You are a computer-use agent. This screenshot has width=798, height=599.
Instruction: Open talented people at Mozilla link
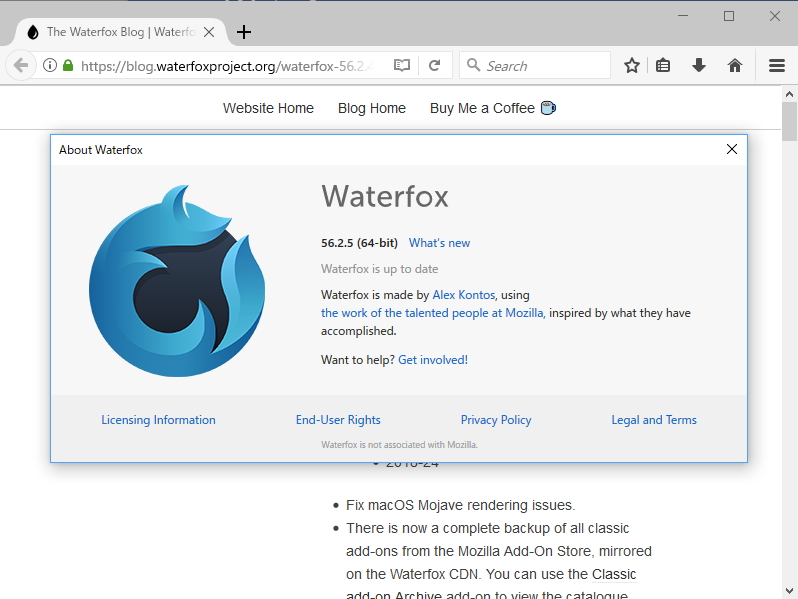pos(433,312)
